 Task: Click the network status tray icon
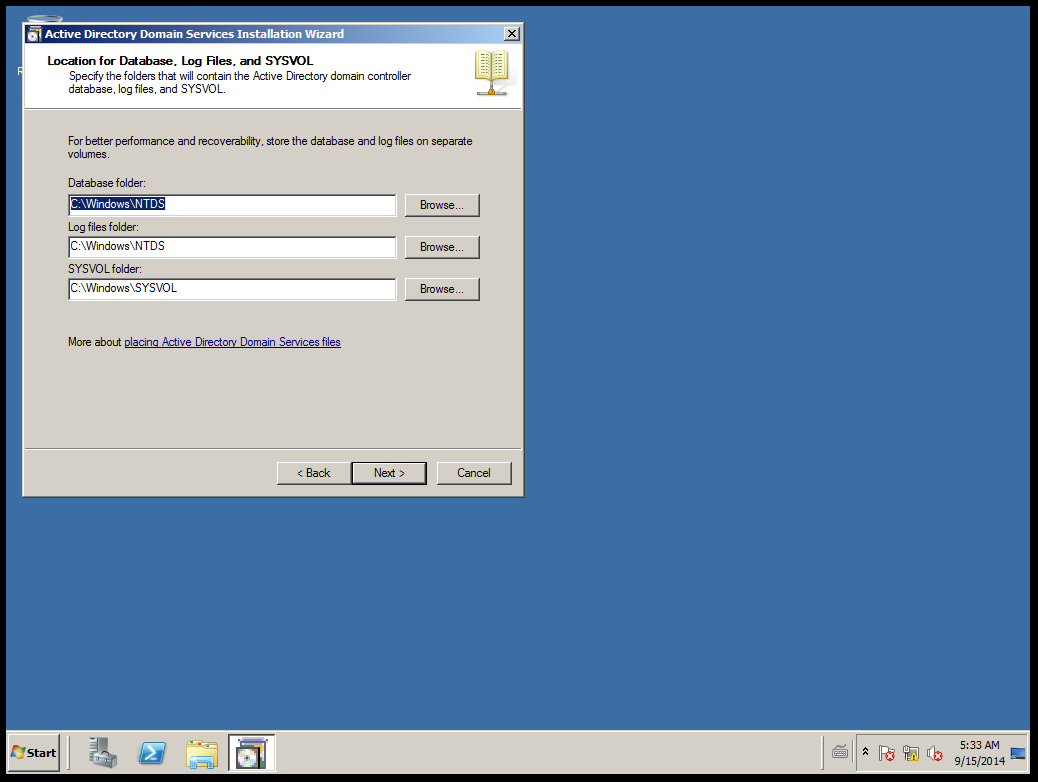(x=911, y=753)
